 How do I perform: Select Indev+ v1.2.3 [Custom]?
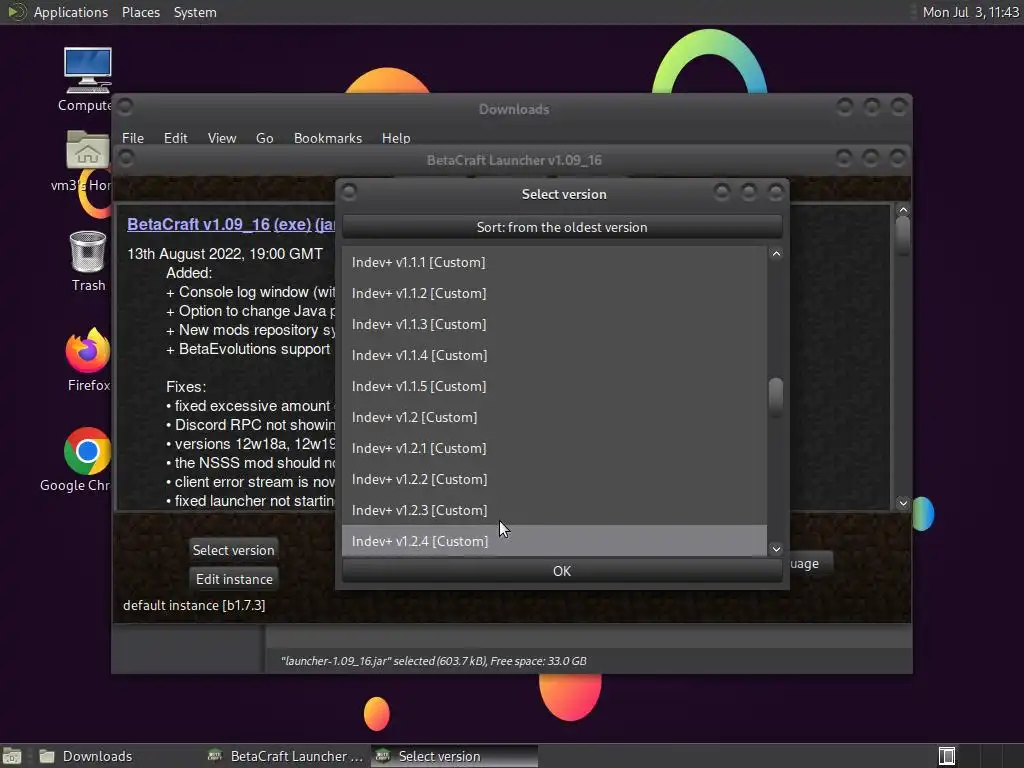[x=554, y=510]
